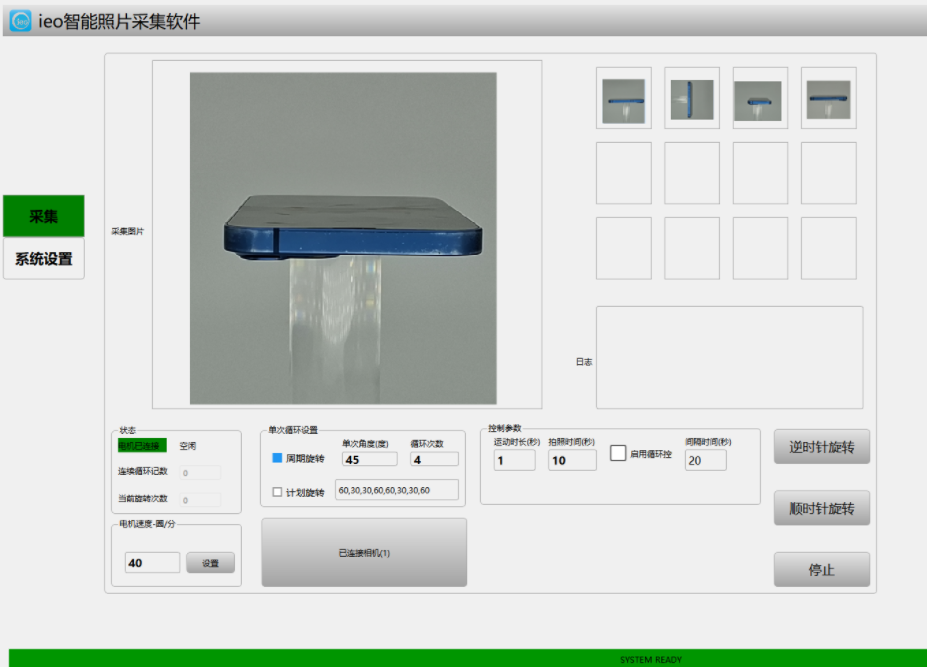Toggle the 启用循环控 checkbox
This screenshot has width=927, height=667.
coord(618,453)
